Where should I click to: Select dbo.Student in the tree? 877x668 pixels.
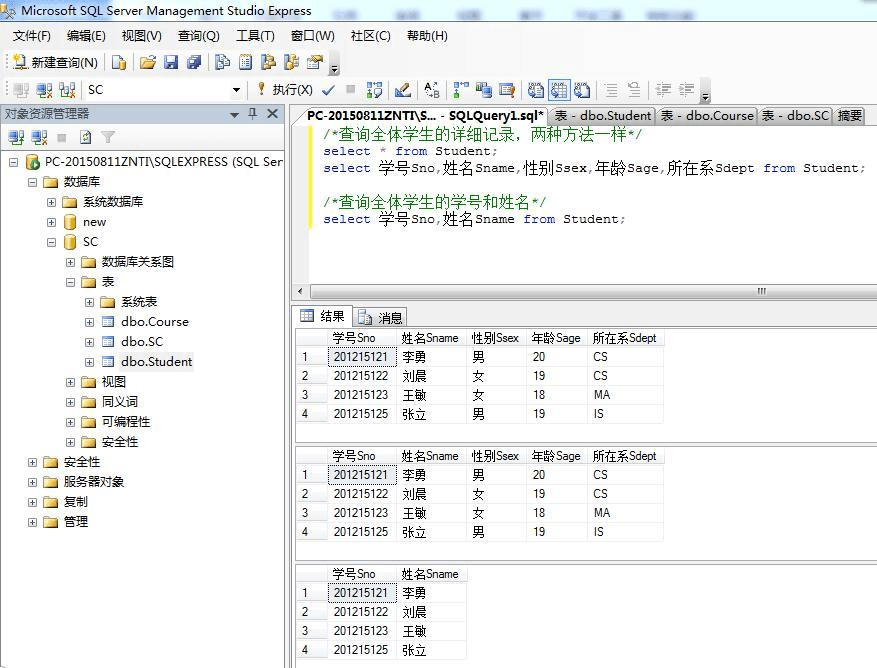156,362
